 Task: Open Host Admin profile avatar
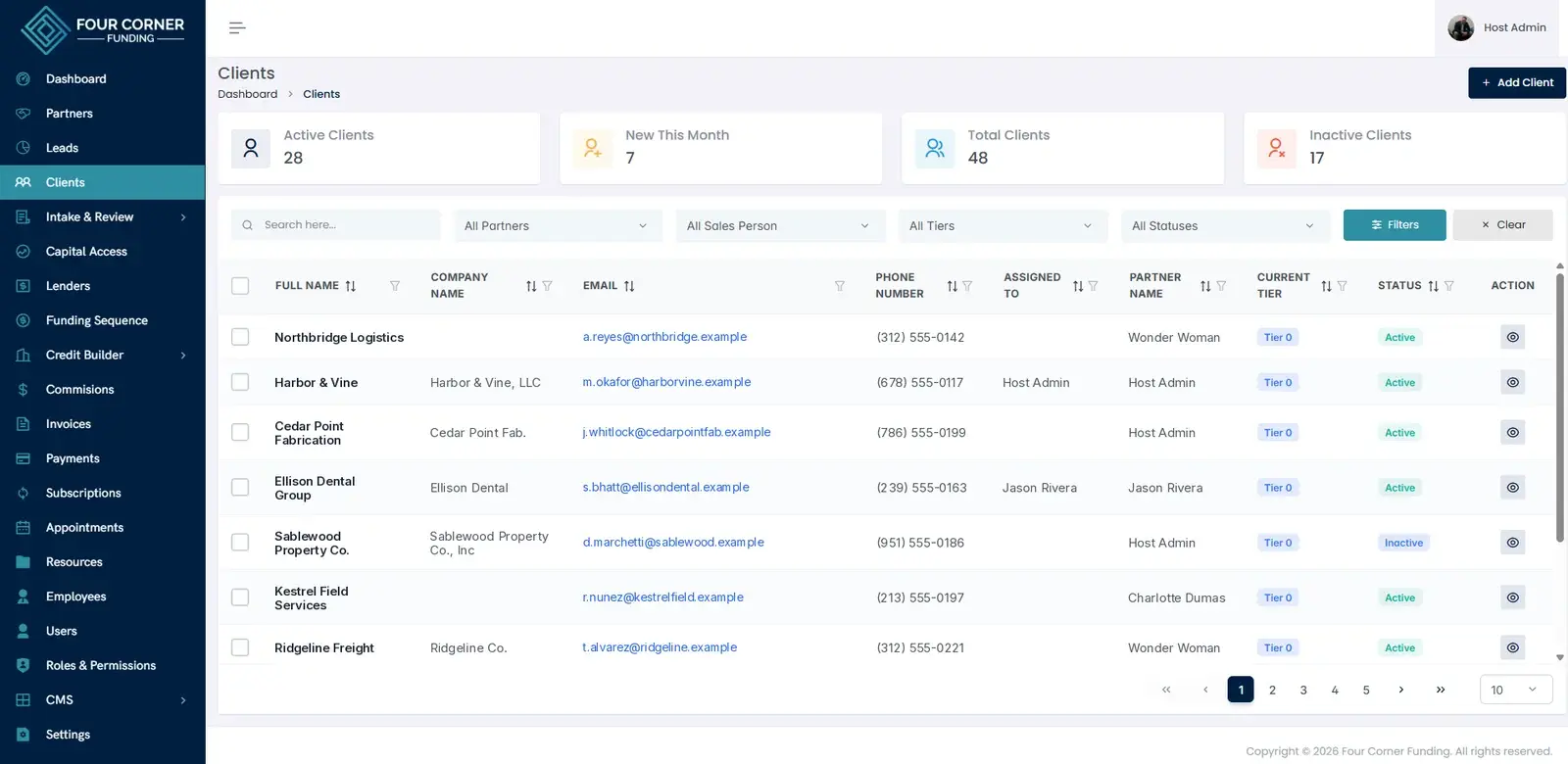click(1460, 27)
